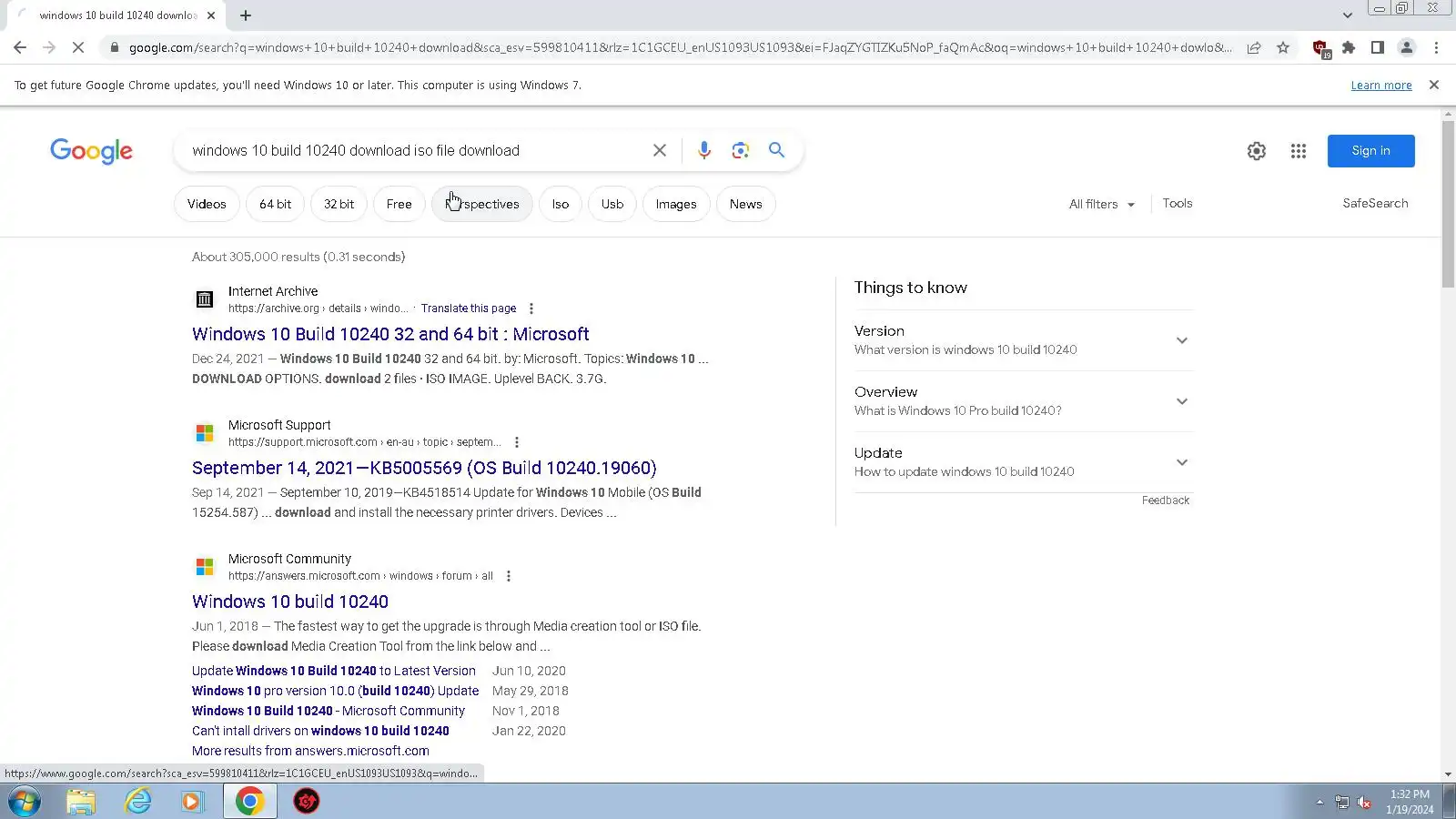
Task: Open search Tools
Action: (1178, 203)
